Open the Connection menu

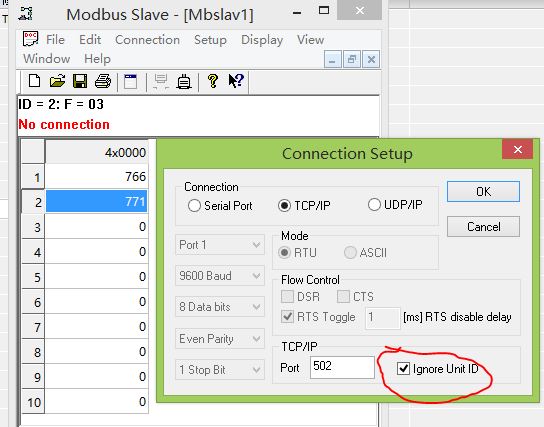(x=147, y=40)
